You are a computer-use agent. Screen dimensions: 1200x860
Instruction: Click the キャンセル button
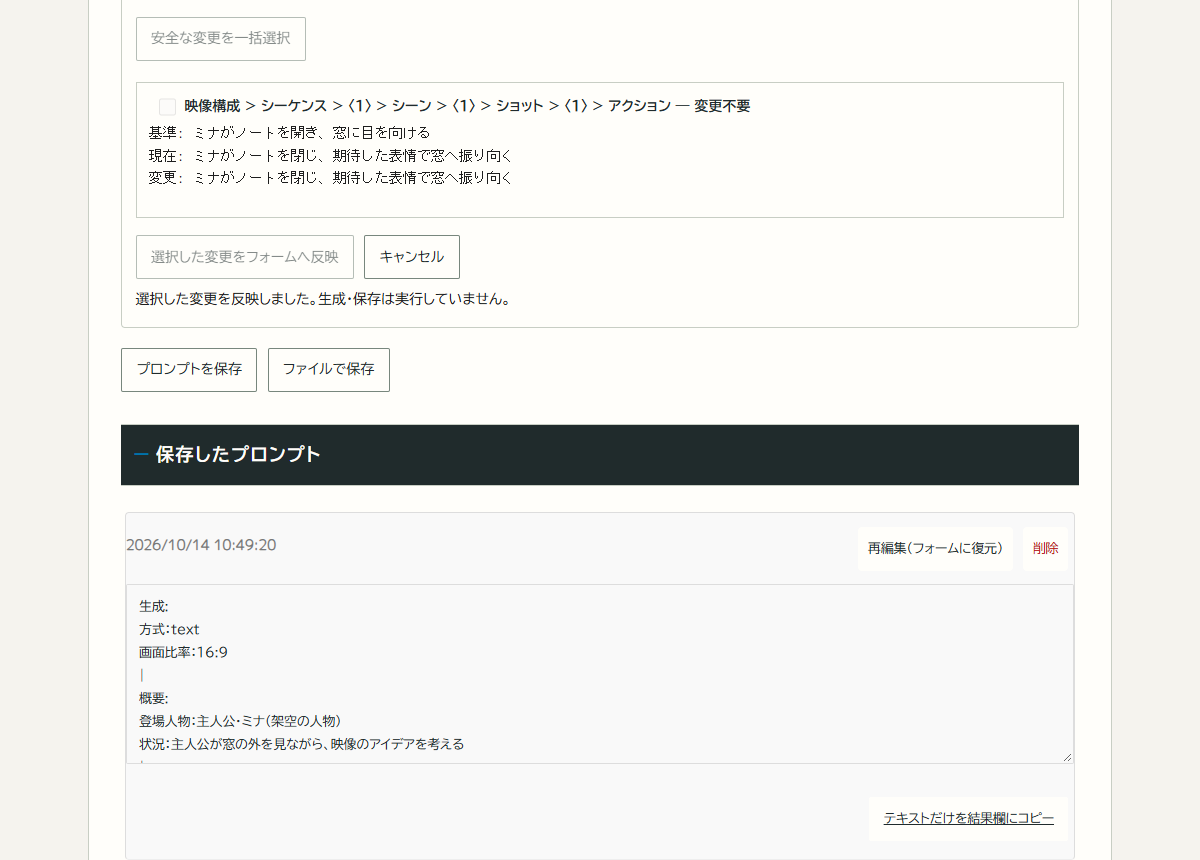pyautogui.click(x=412, y=257)
